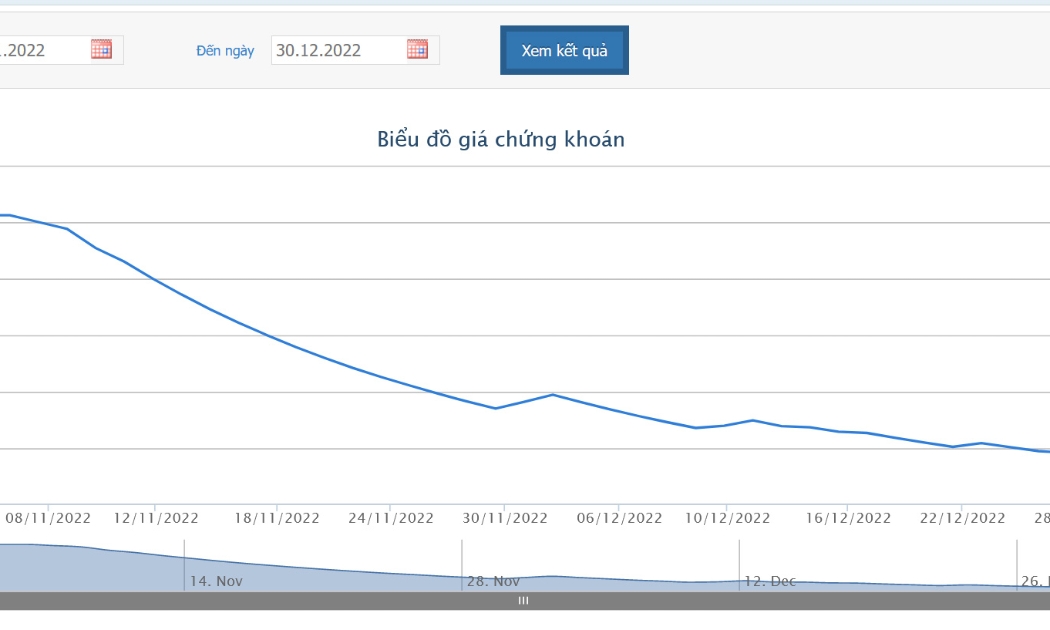The image size is (1050, 630).
Task: Select the 12/11/2022 axis label
Action: (155, 518)
